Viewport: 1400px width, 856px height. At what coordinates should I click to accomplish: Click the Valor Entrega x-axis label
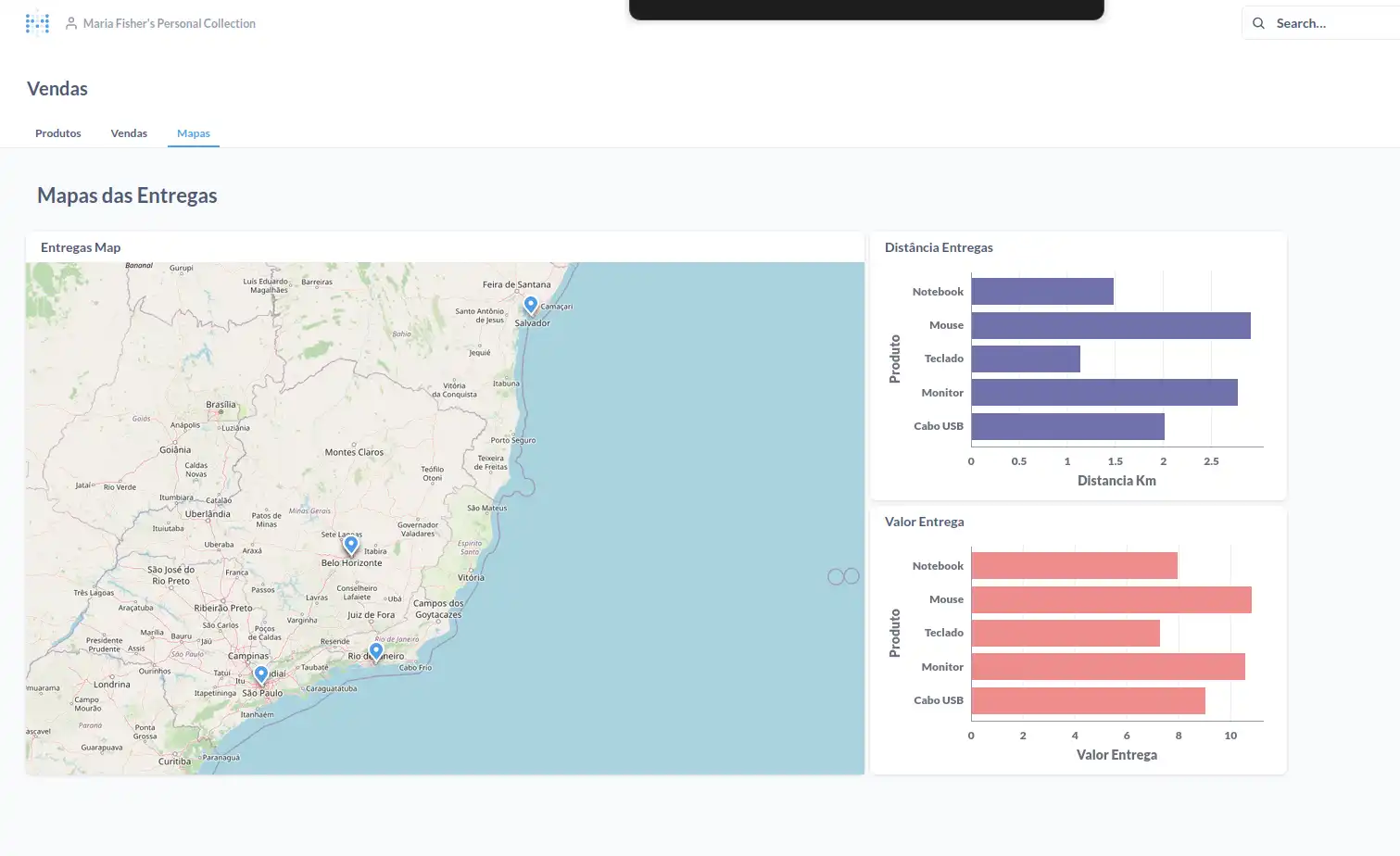1116,755
